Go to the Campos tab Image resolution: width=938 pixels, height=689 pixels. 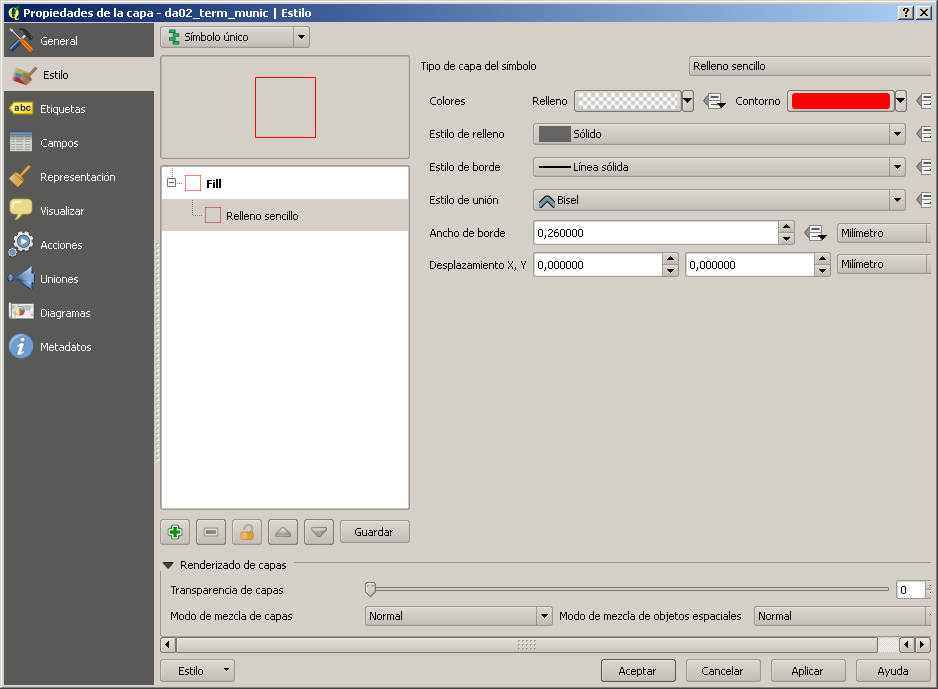pyautogui.click(x=79, y=143)
